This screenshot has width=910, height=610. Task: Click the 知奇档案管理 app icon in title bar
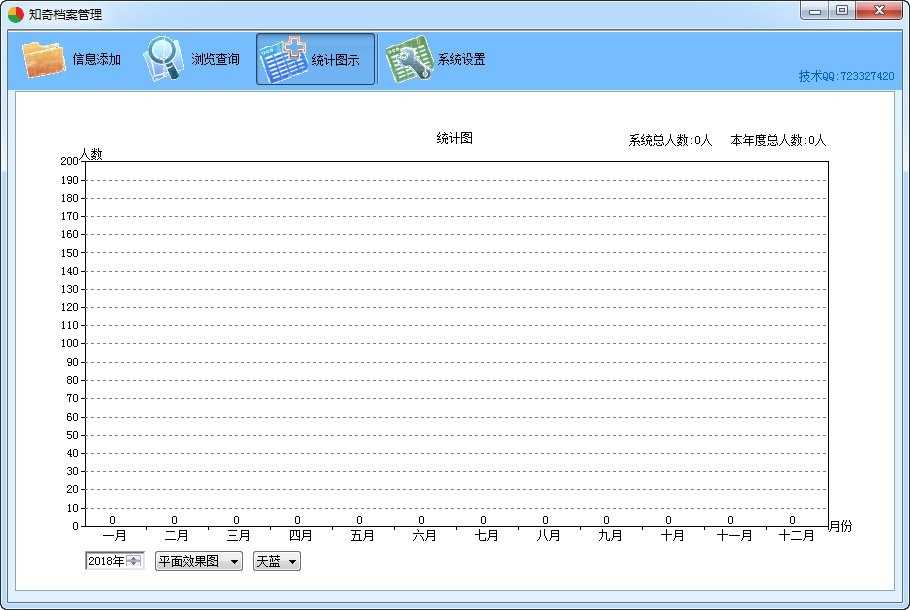coord(16,15)
